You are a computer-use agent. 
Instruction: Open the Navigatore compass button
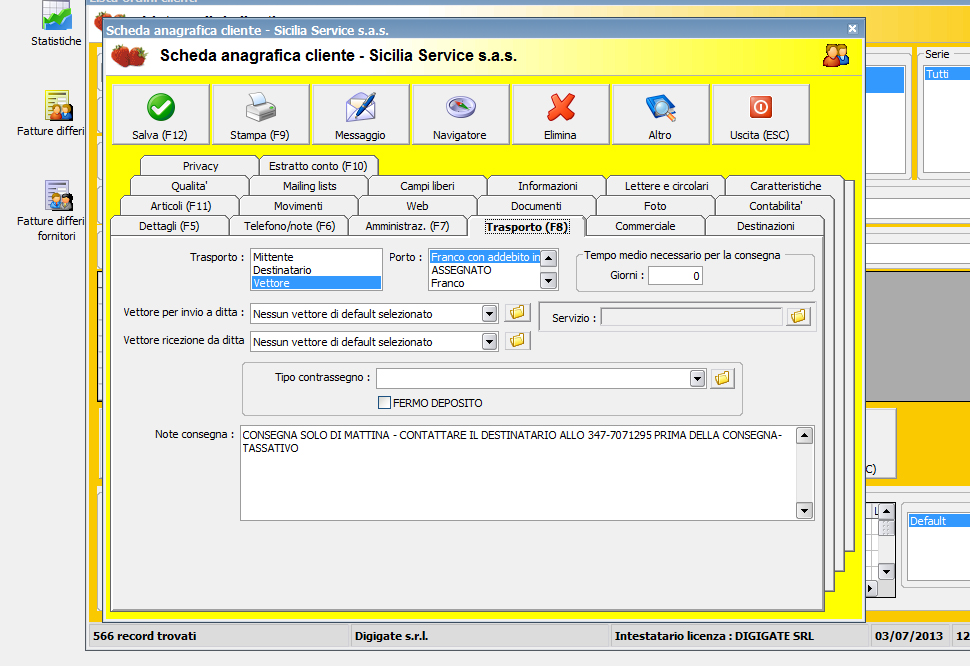pos(460,115)
